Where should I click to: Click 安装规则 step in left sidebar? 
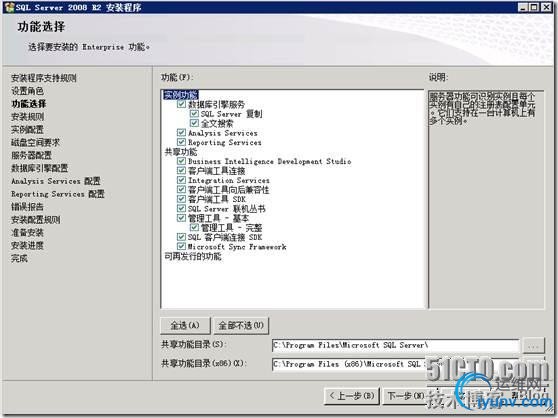[27, 117]
